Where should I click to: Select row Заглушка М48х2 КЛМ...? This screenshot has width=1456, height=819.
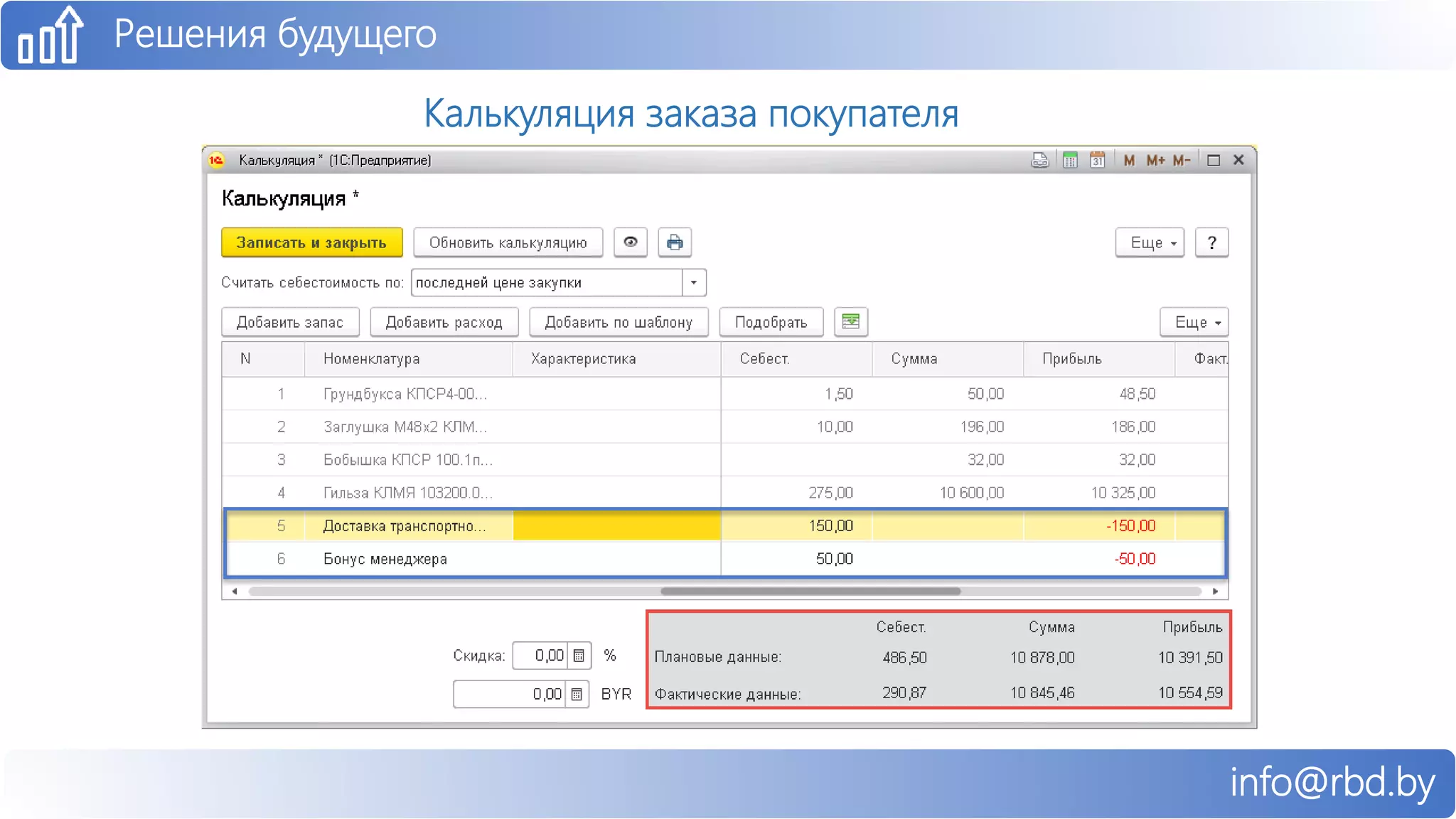click(725, 427)
